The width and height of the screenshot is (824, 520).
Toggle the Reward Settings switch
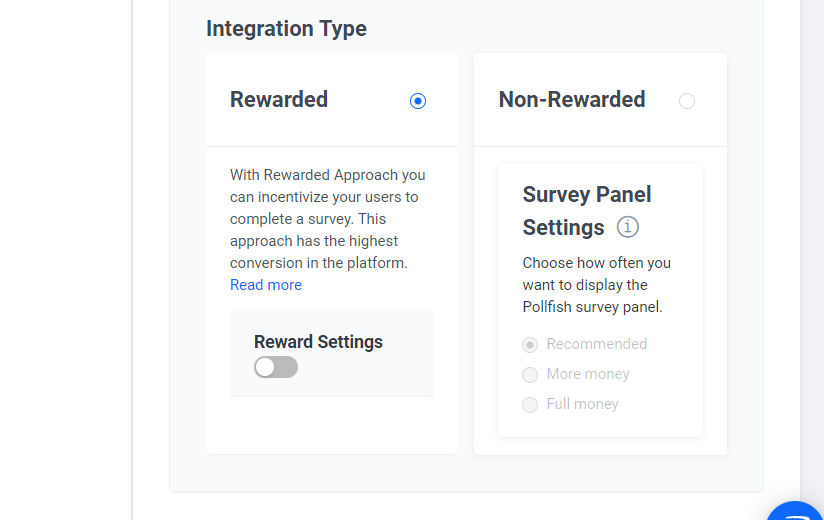276,367
